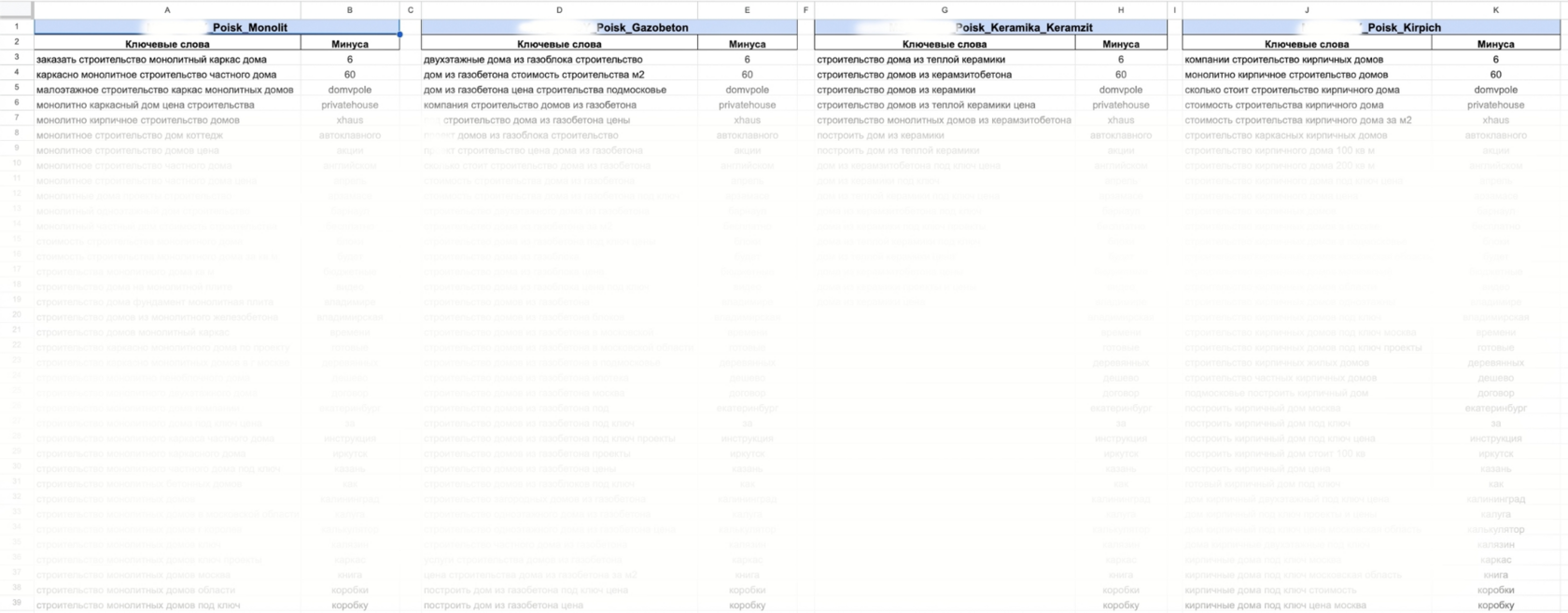Click 'Ключевые слова' header in column G
The image size is (1568, 613).
945,44
